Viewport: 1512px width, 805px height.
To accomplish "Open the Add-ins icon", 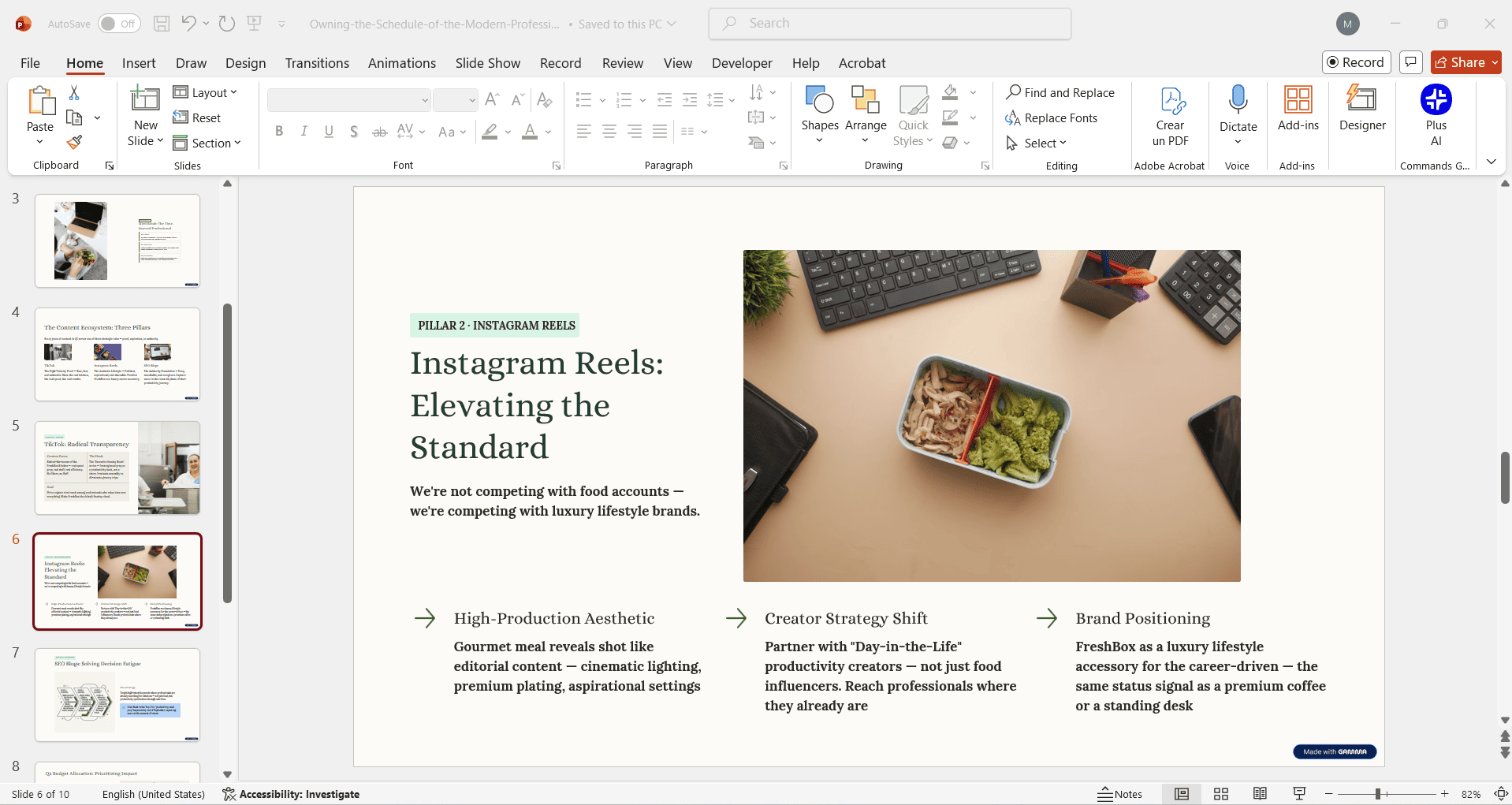I will tap(1298, 109).
